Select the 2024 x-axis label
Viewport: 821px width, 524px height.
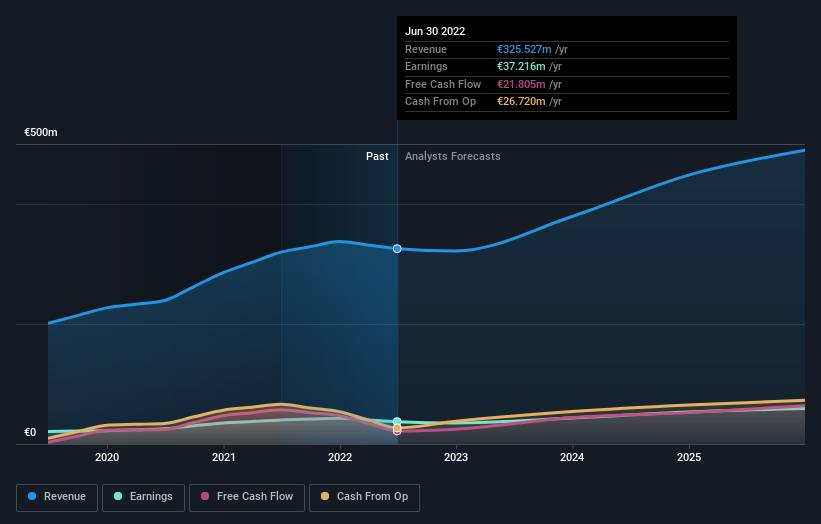coord(572,457)
